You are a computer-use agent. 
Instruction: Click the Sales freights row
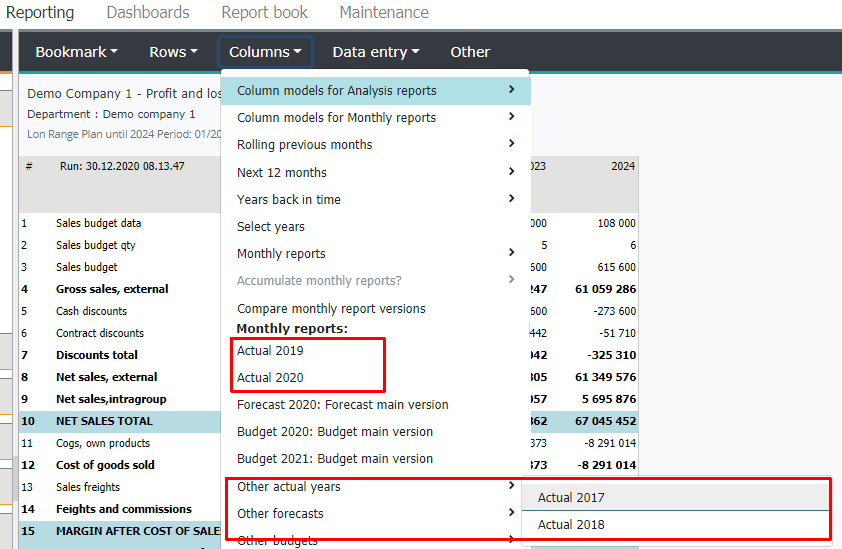pos(120,487)
